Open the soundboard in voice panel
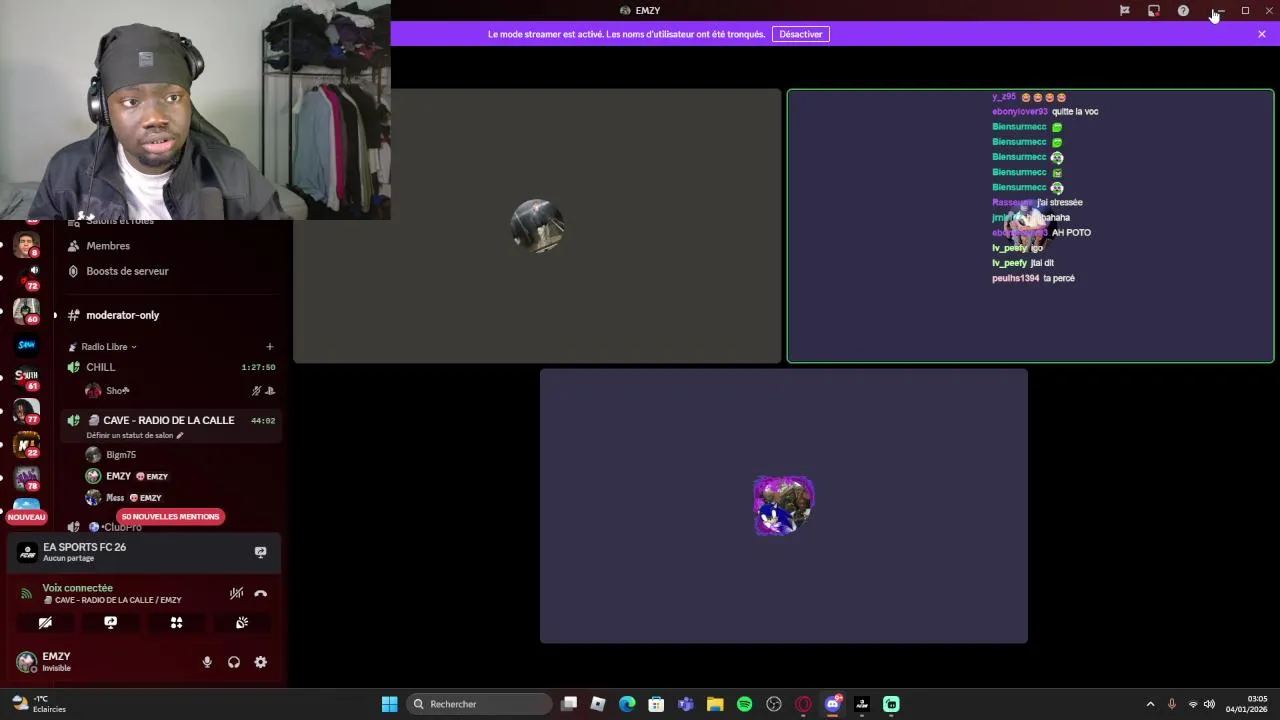 tap(242, 622)
